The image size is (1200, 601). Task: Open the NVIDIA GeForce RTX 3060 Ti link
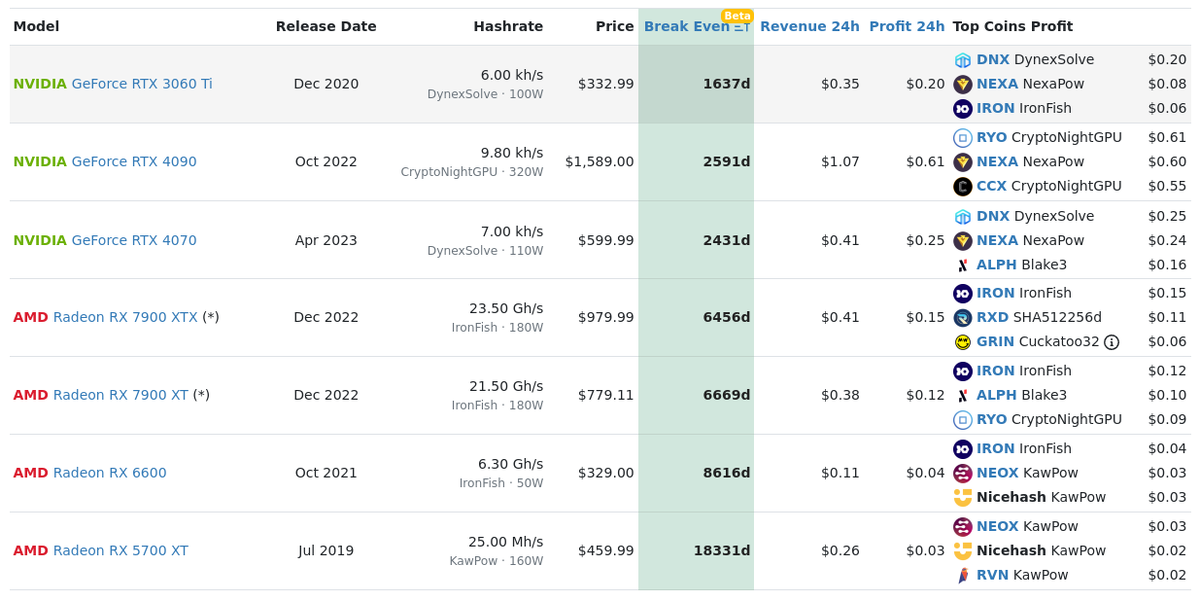coord(113,84)
